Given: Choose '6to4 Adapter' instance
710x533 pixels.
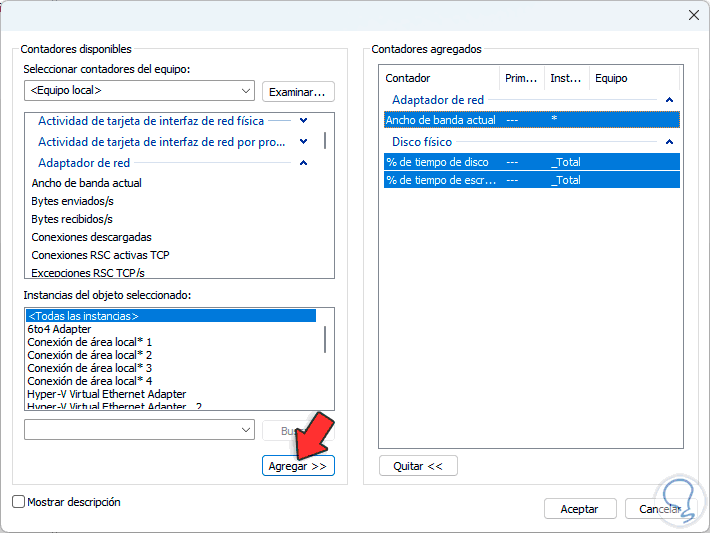Looking at the screenshot, I should click(59, 329).
